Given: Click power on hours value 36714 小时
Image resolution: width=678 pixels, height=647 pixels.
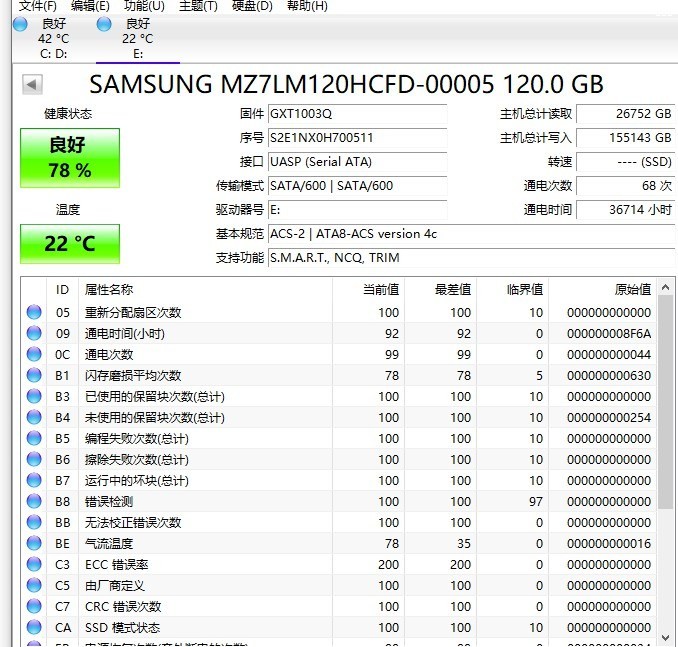Looking at the screenshot, I should click(x=625, y=210).
